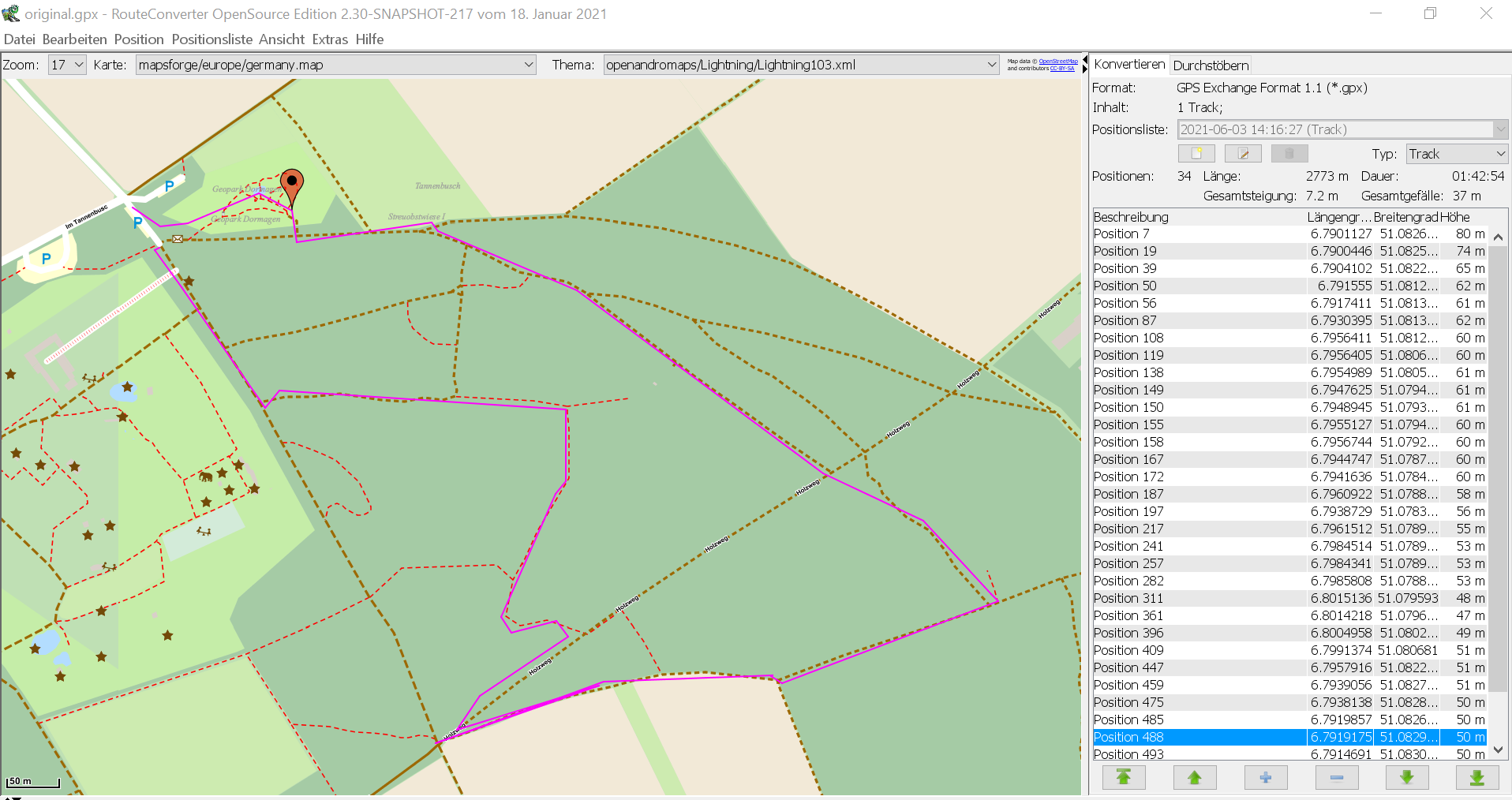Rename the current position list
Viewport: 1512px width, 800px height.
click(x=1243, y=153)
